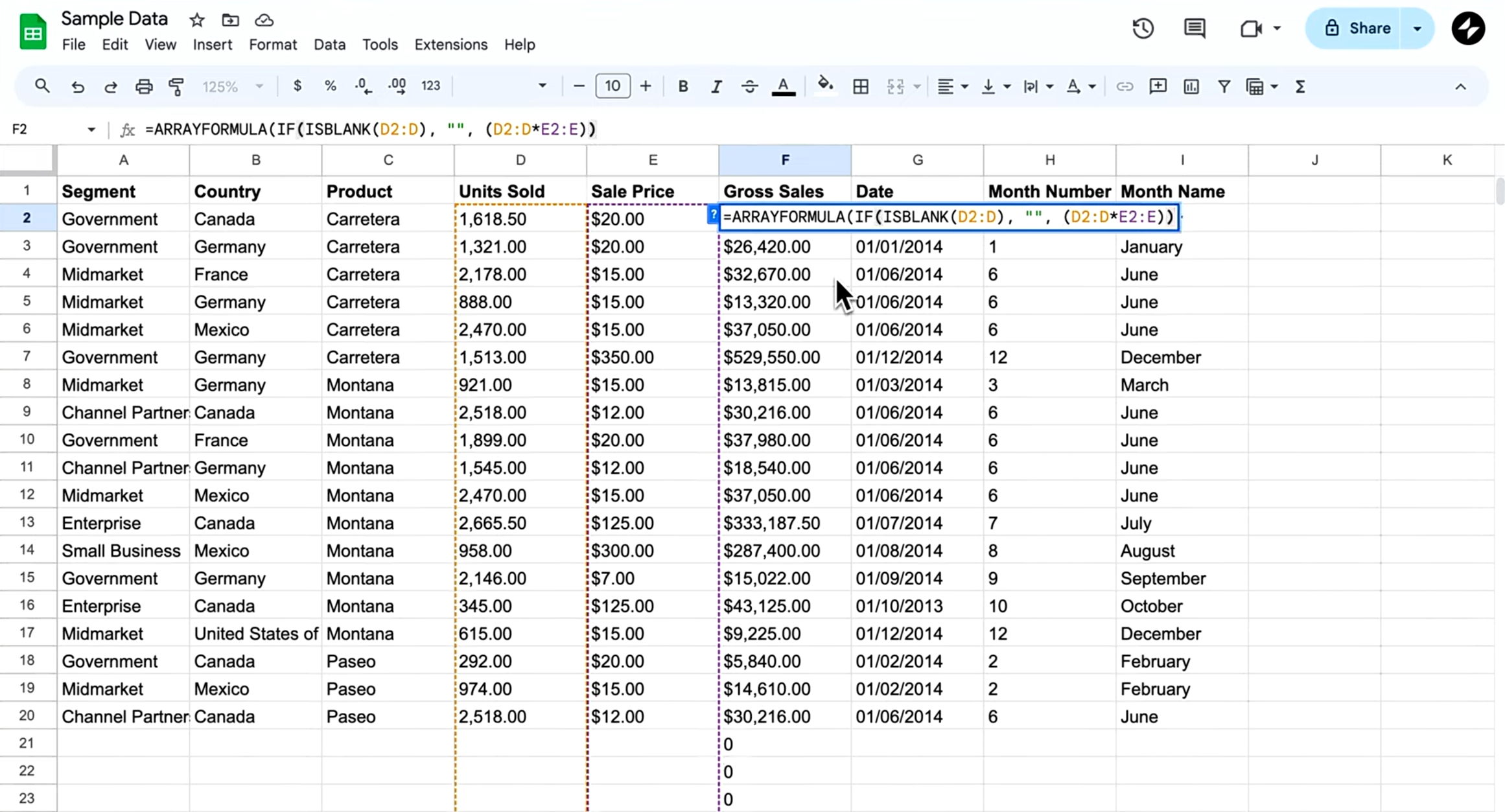
Task: Select column F header
Action: coord(785,160)
